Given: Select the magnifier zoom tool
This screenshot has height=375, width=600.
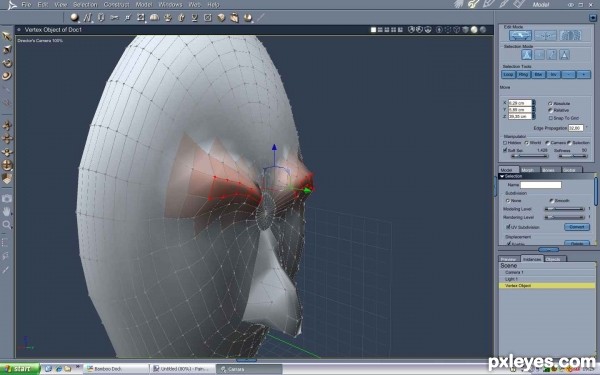Looking at the screenshot, I should tap(7, 225).
